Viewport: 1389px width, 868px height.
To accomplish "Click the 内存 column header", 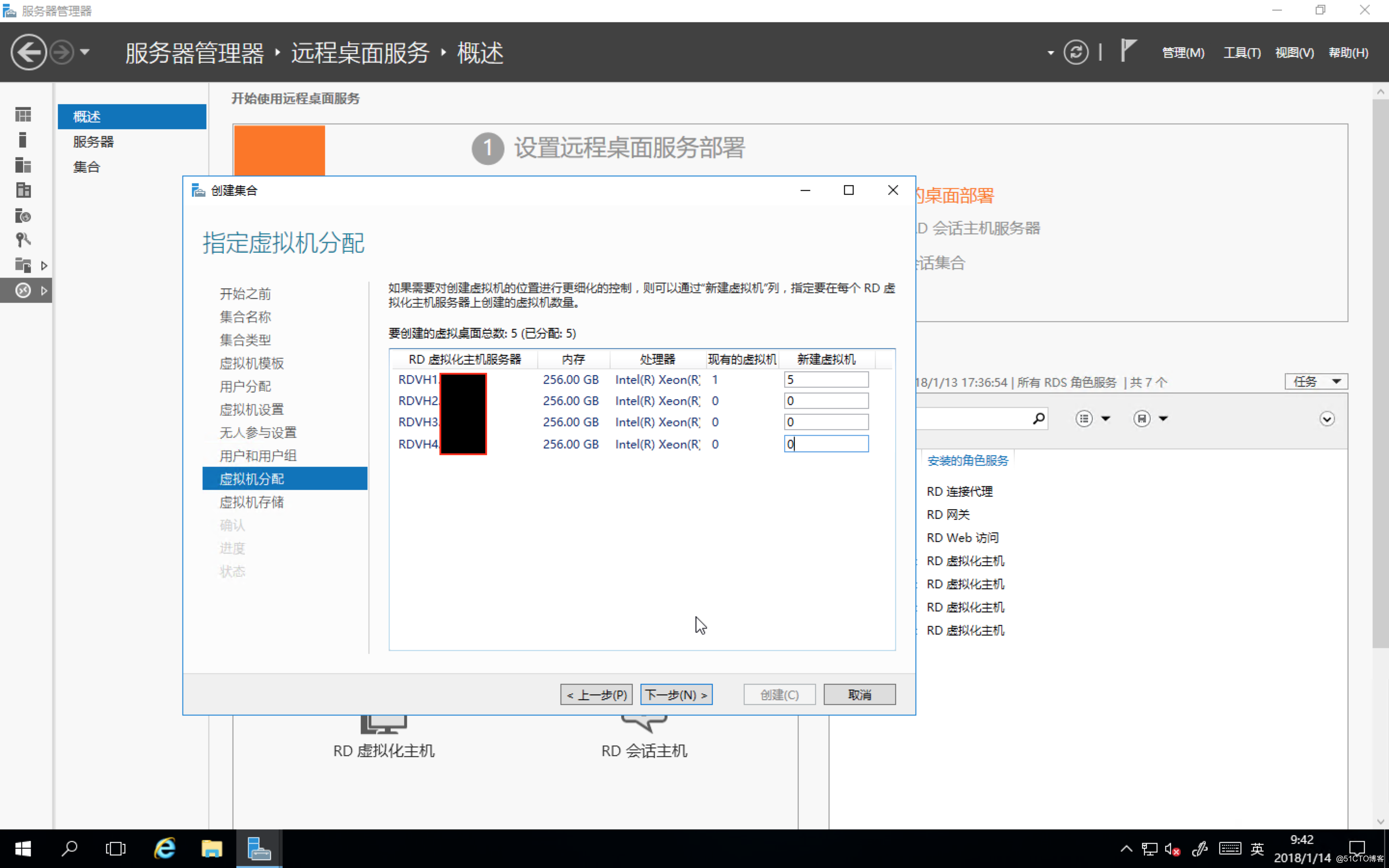I will click(573, 359).
